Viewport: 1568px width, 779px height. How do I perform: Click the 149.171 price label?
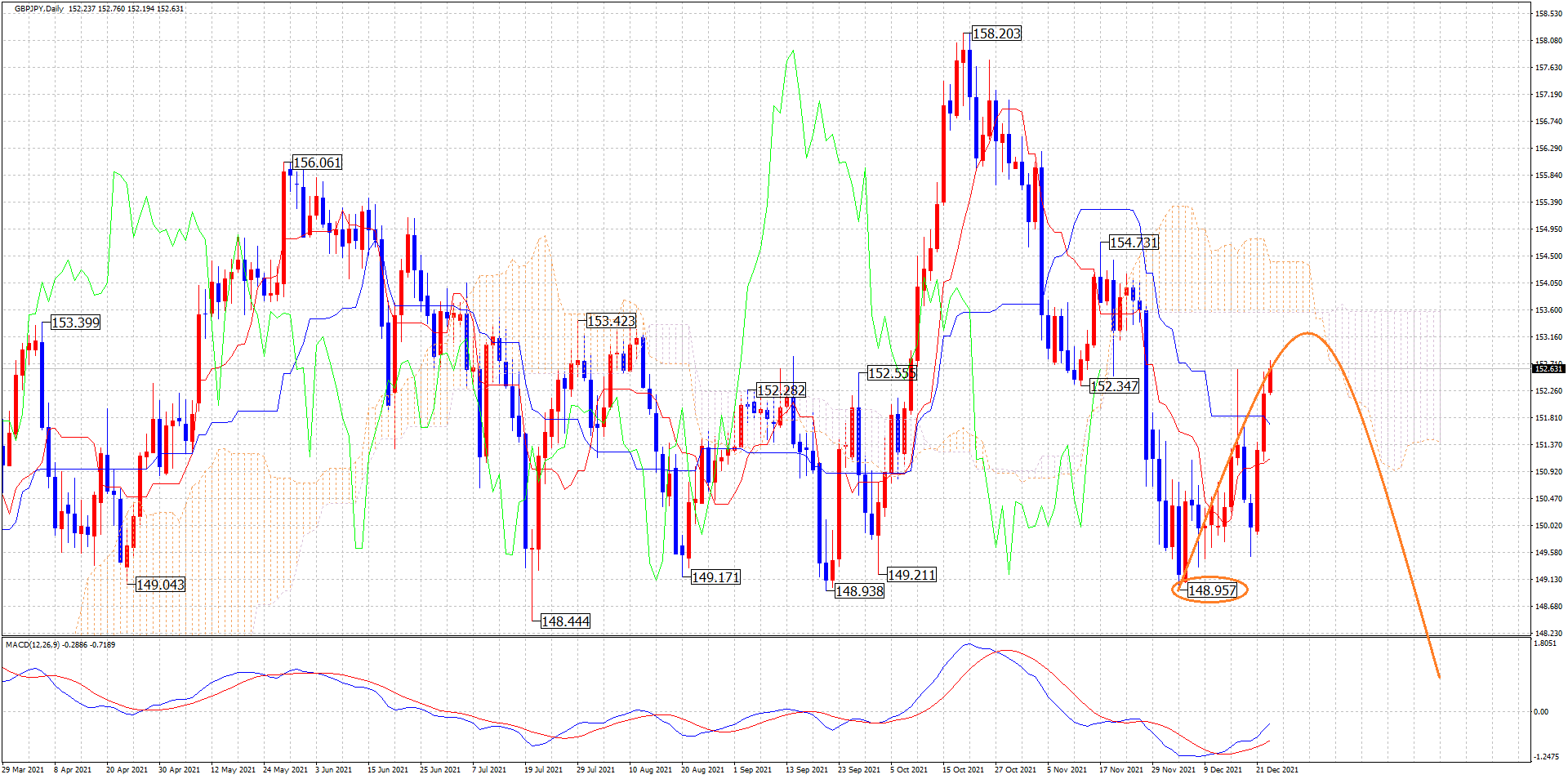715,577
